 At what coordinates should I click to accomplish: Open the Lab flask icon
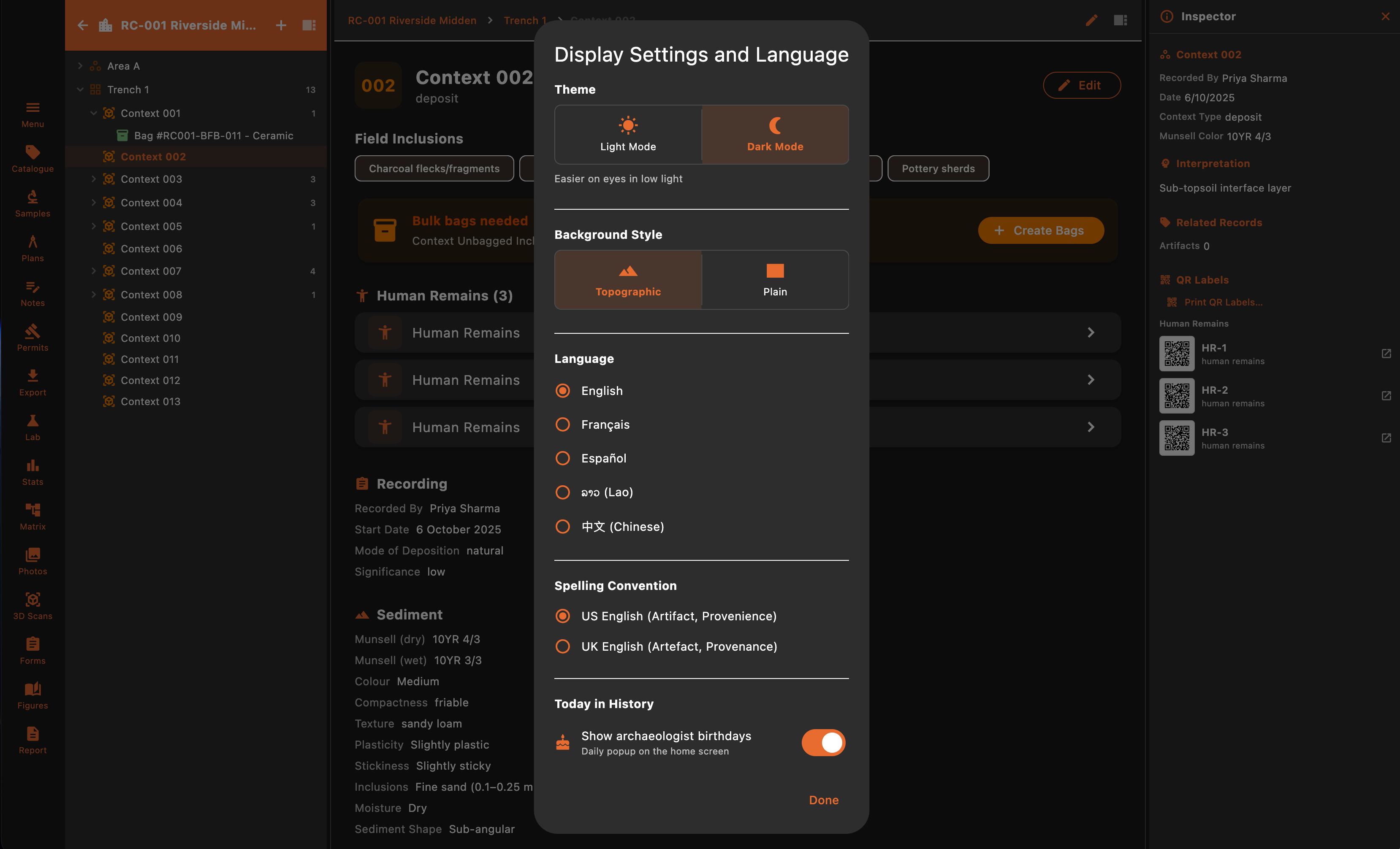33,427
